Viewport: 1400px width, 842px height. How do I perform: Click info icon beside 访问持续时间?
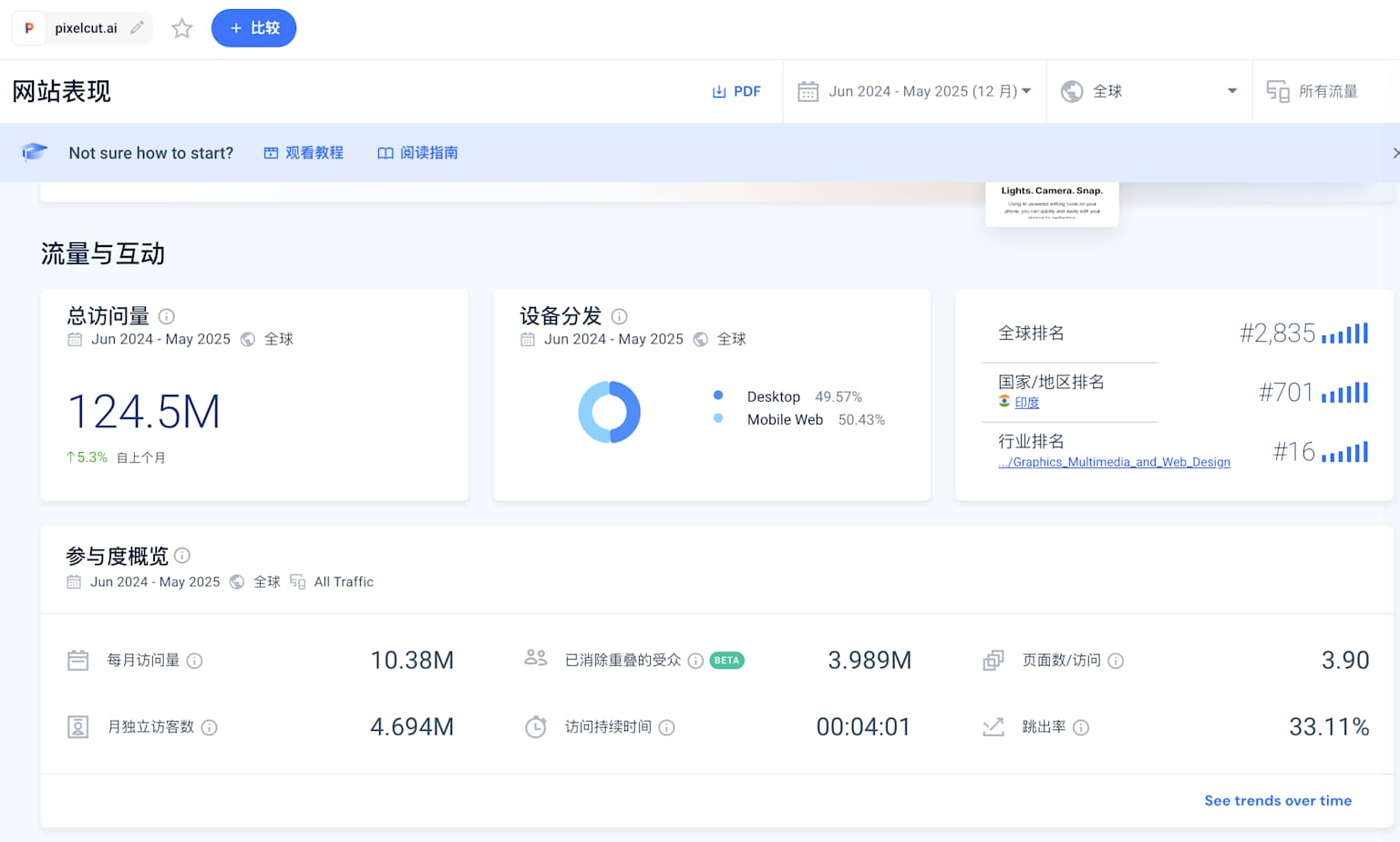tap(667, 727)
